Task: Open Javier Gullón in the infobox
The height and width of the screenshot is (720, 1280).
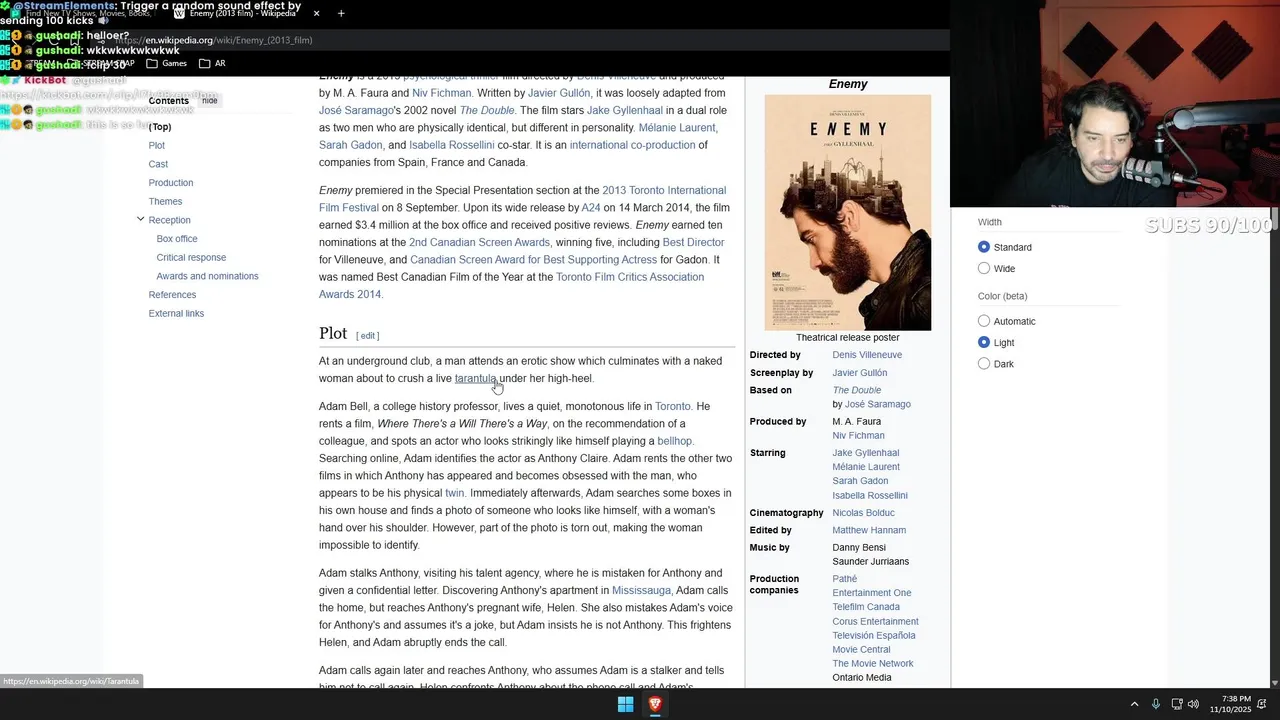Action: 859,373
